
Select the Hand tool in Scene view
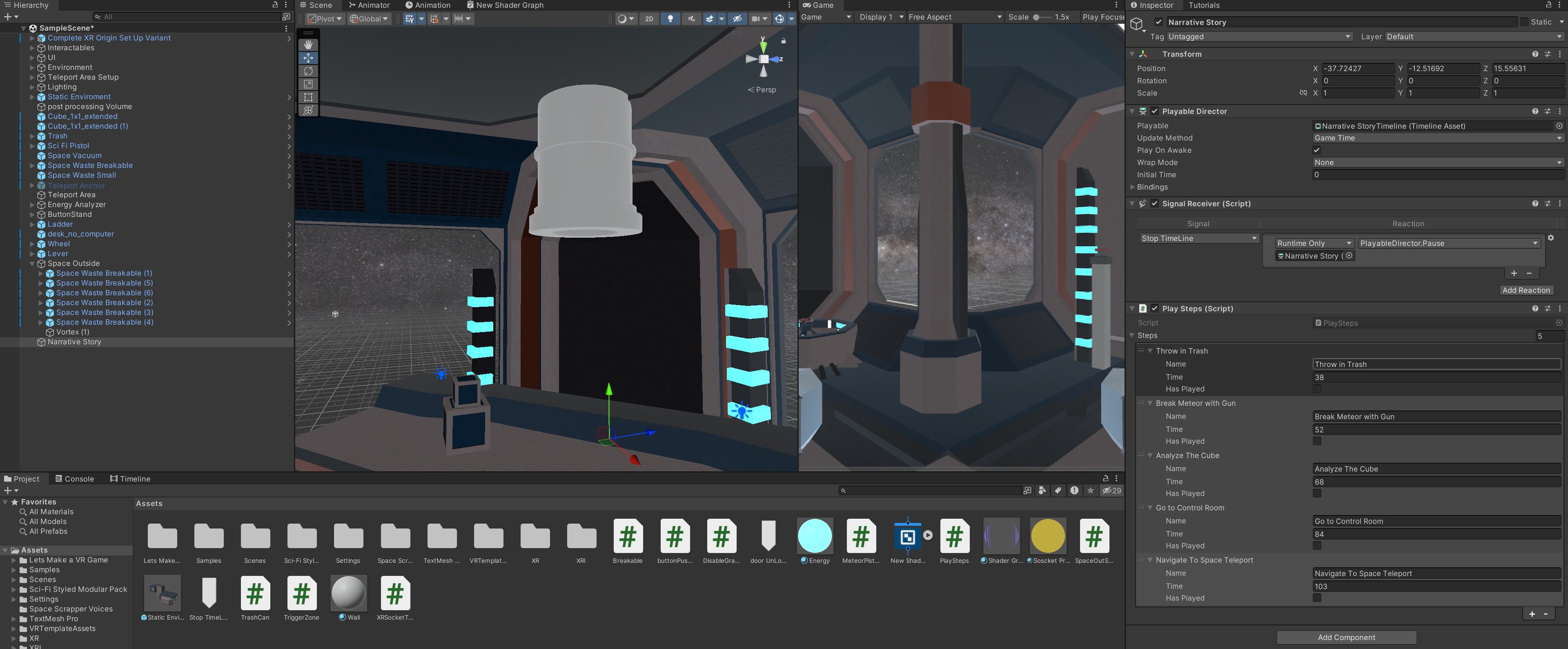(308, 45)
